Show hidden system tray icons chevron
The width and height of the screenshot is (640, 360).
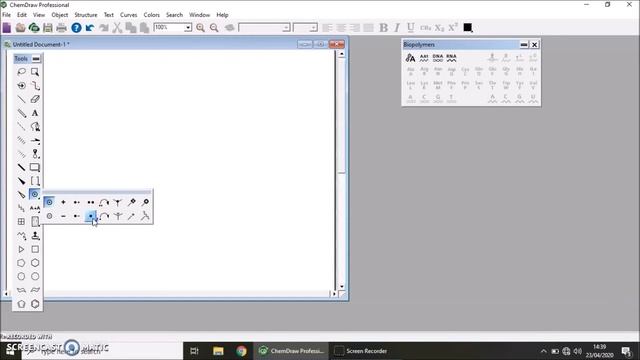[543, 351]
